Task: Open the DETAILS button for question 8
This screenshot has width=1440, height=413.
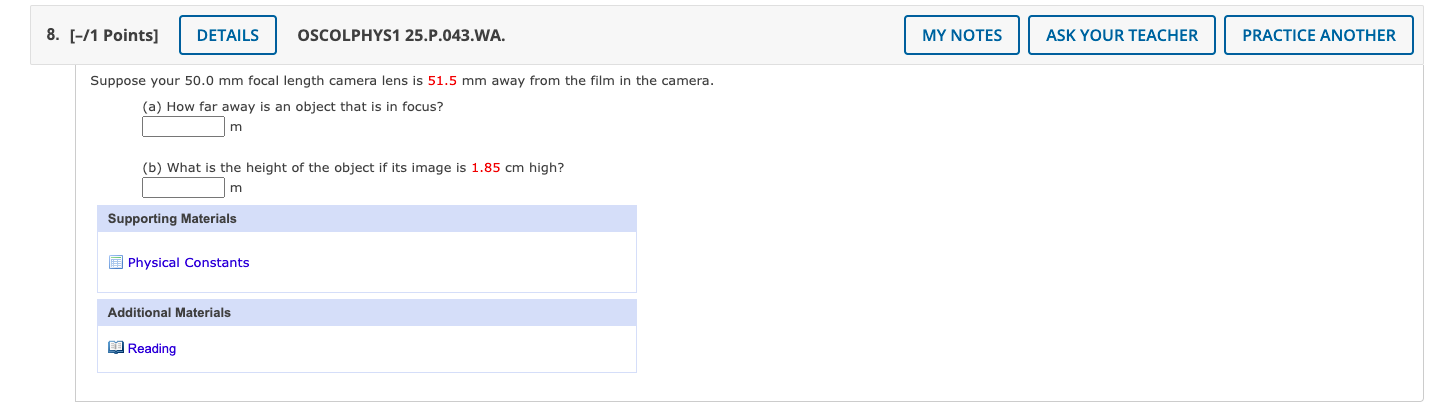Action: (228, 35)
